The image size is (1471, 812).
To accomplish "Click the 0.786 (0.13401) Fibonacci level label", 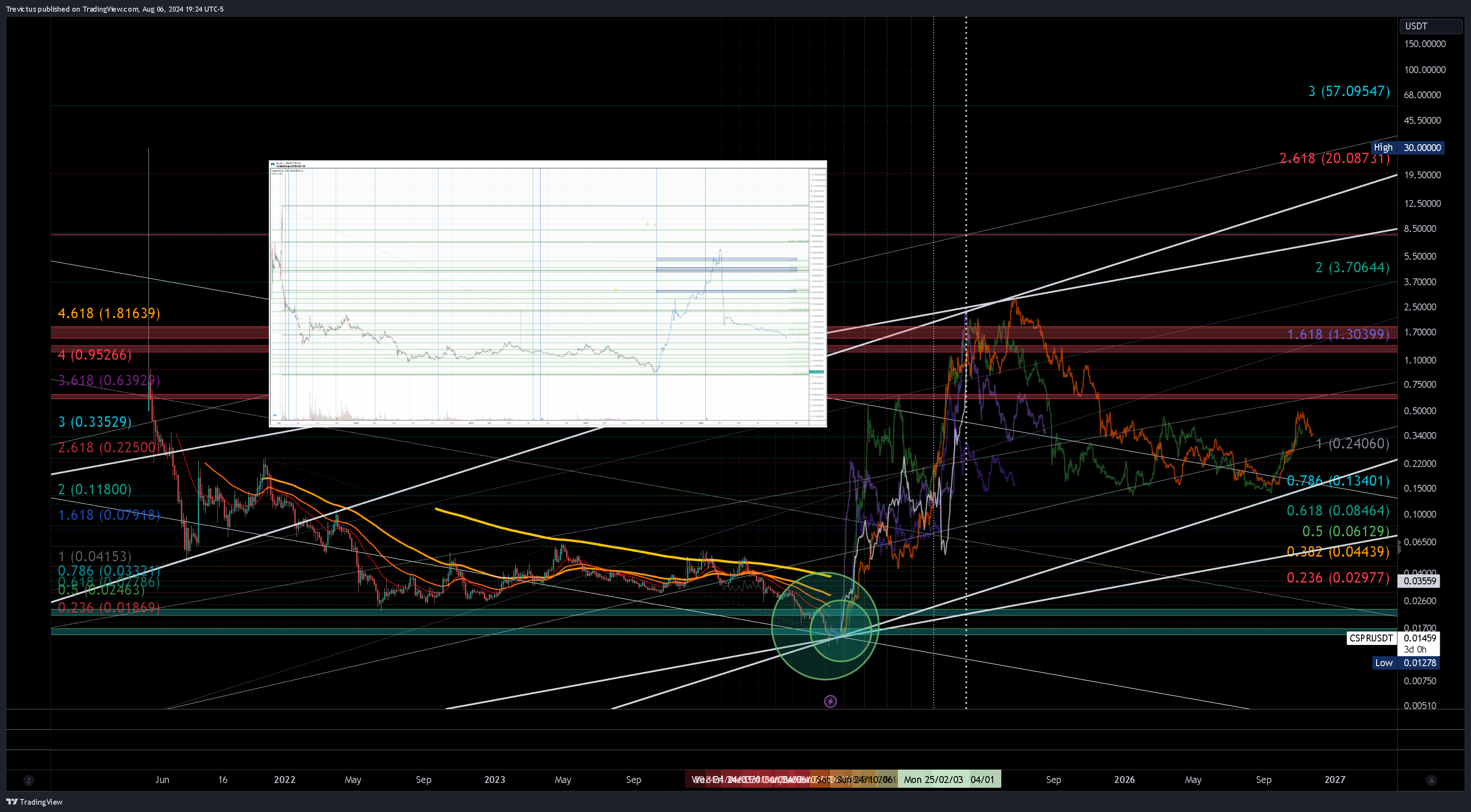I will (1338, 481).
